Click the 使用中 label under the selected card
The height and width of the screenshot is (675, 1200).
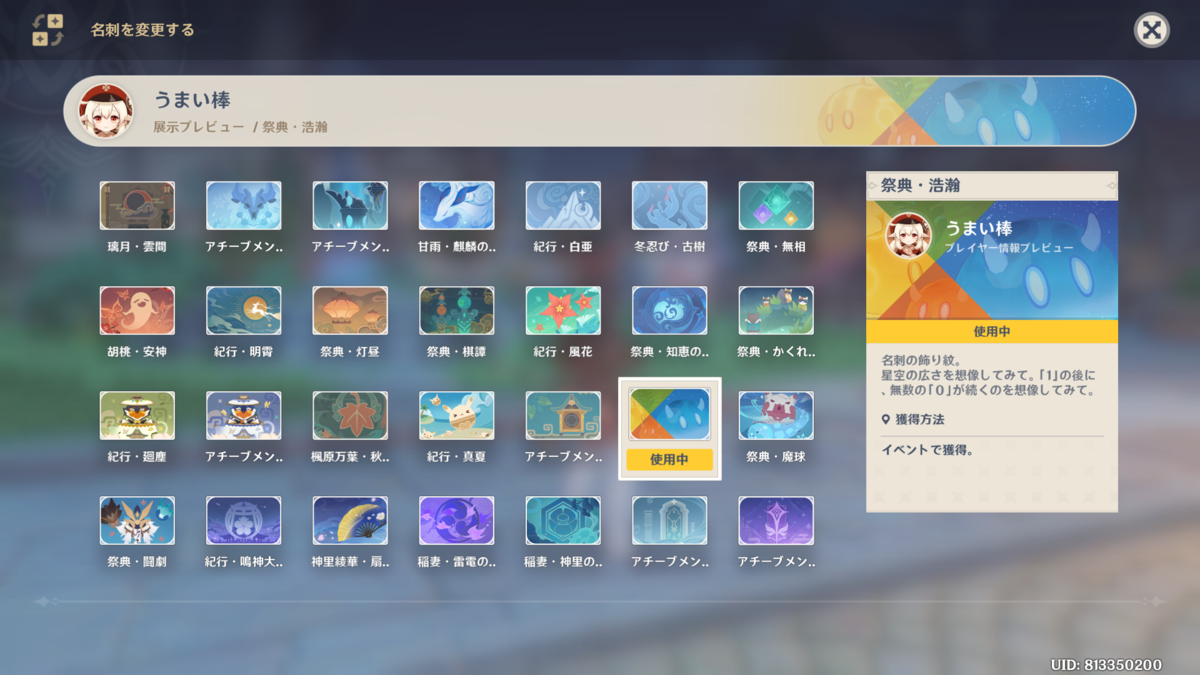click(669, 460)
